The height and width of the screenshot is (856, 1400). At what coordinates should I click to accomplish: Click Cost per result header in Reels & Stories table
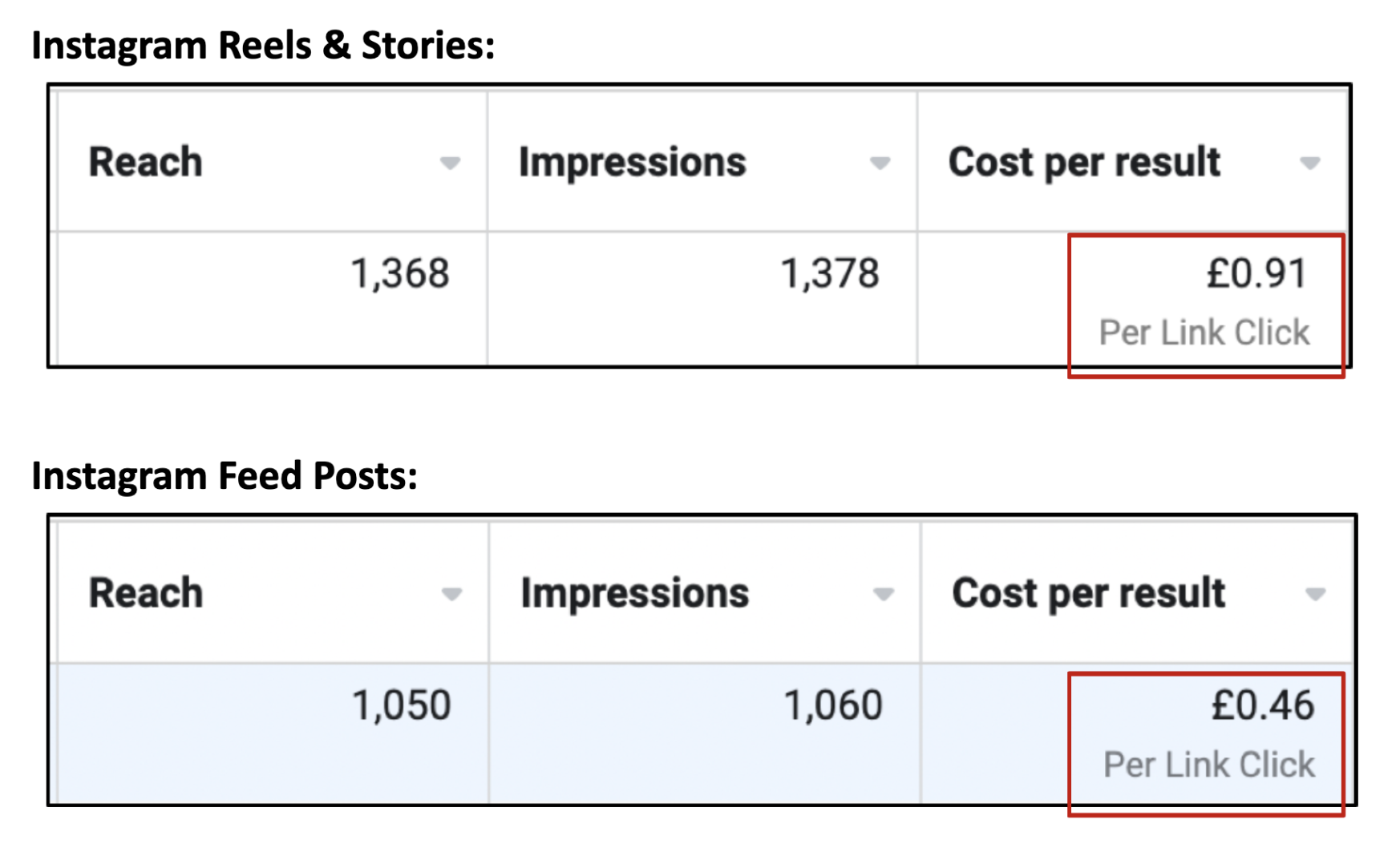pyautogui.click(x=1083, y=162)
